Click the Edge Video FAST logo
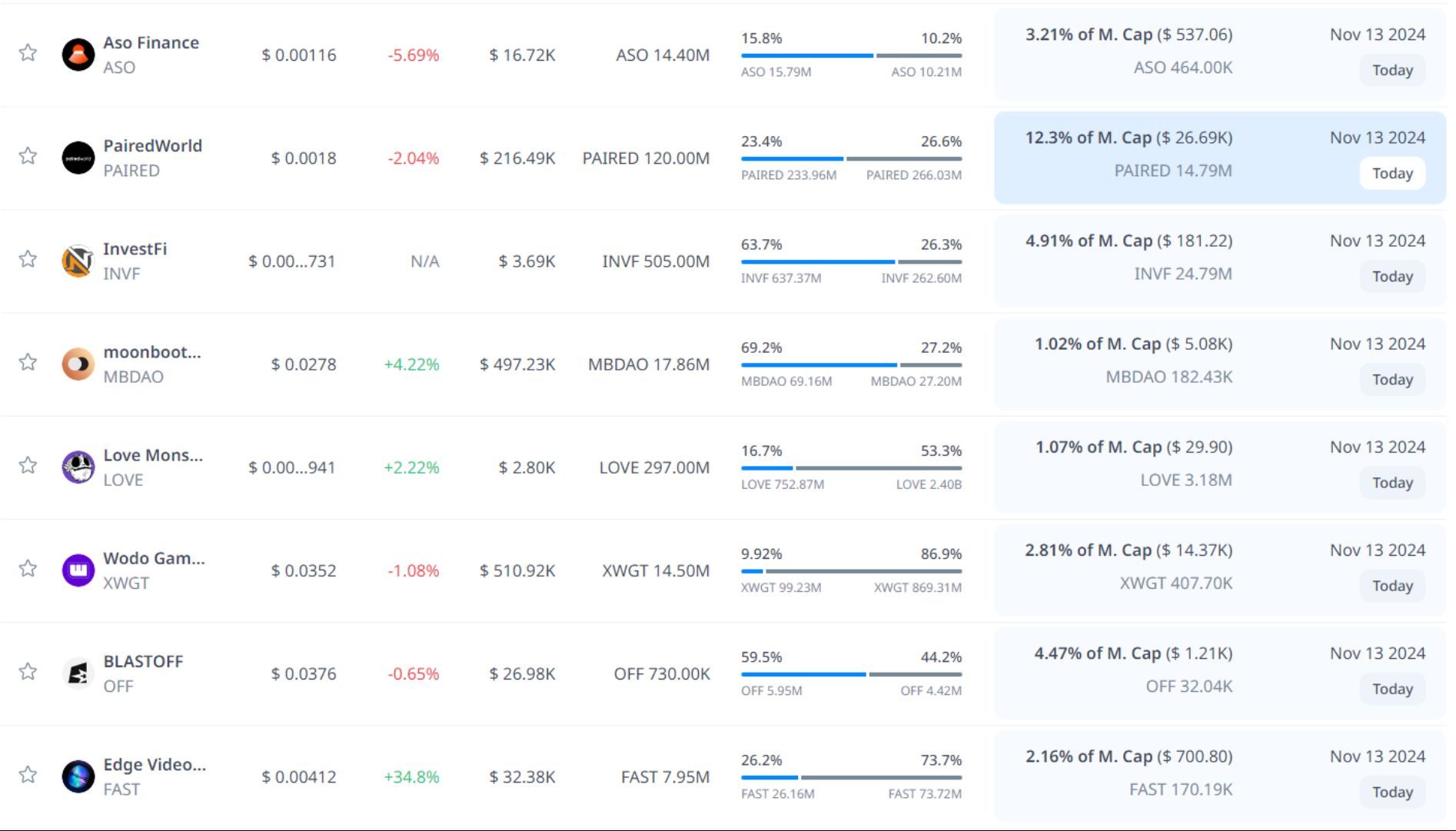 78,776
